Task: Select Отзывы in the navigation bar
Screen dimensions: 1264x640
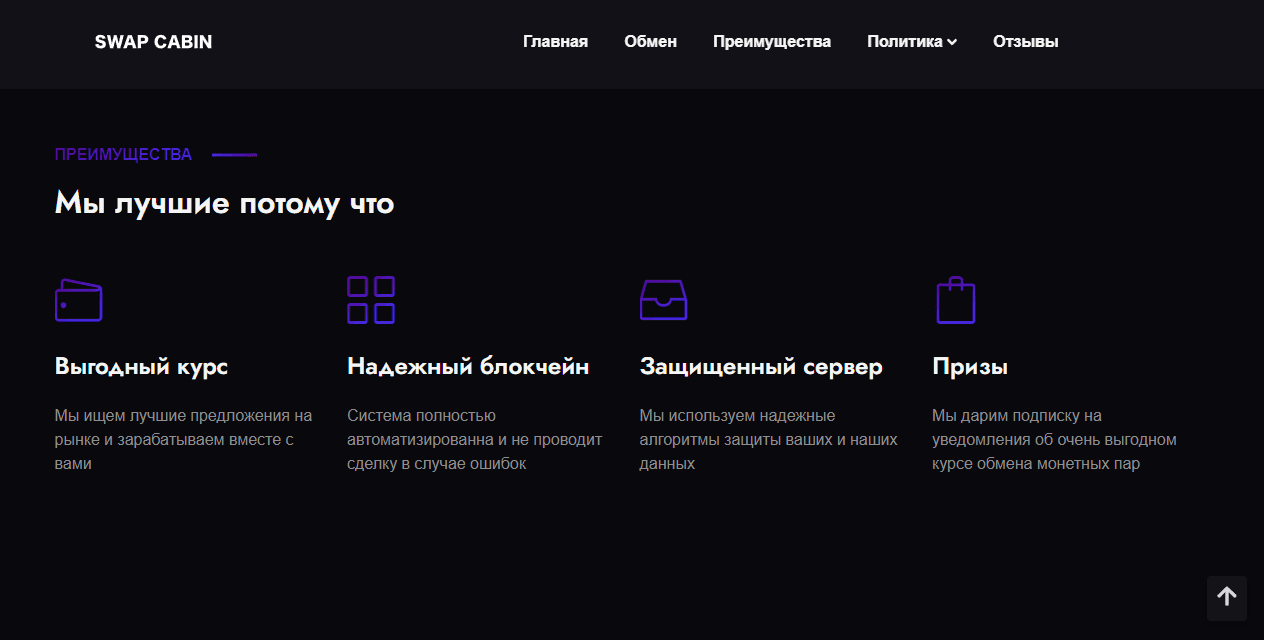Action: point(1025,41)
